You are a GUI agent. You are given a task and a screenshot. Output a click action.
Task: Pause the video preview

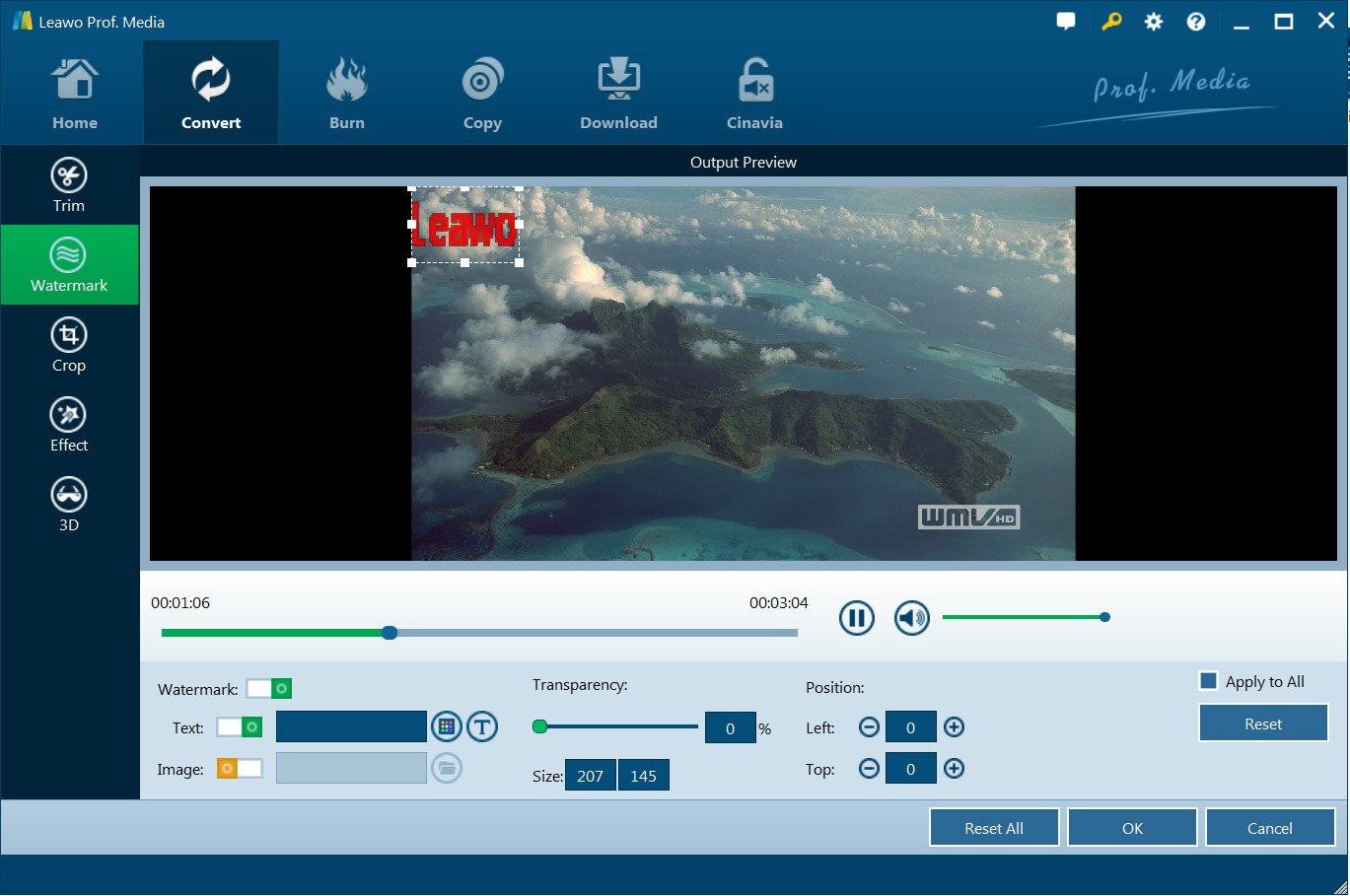856,618
